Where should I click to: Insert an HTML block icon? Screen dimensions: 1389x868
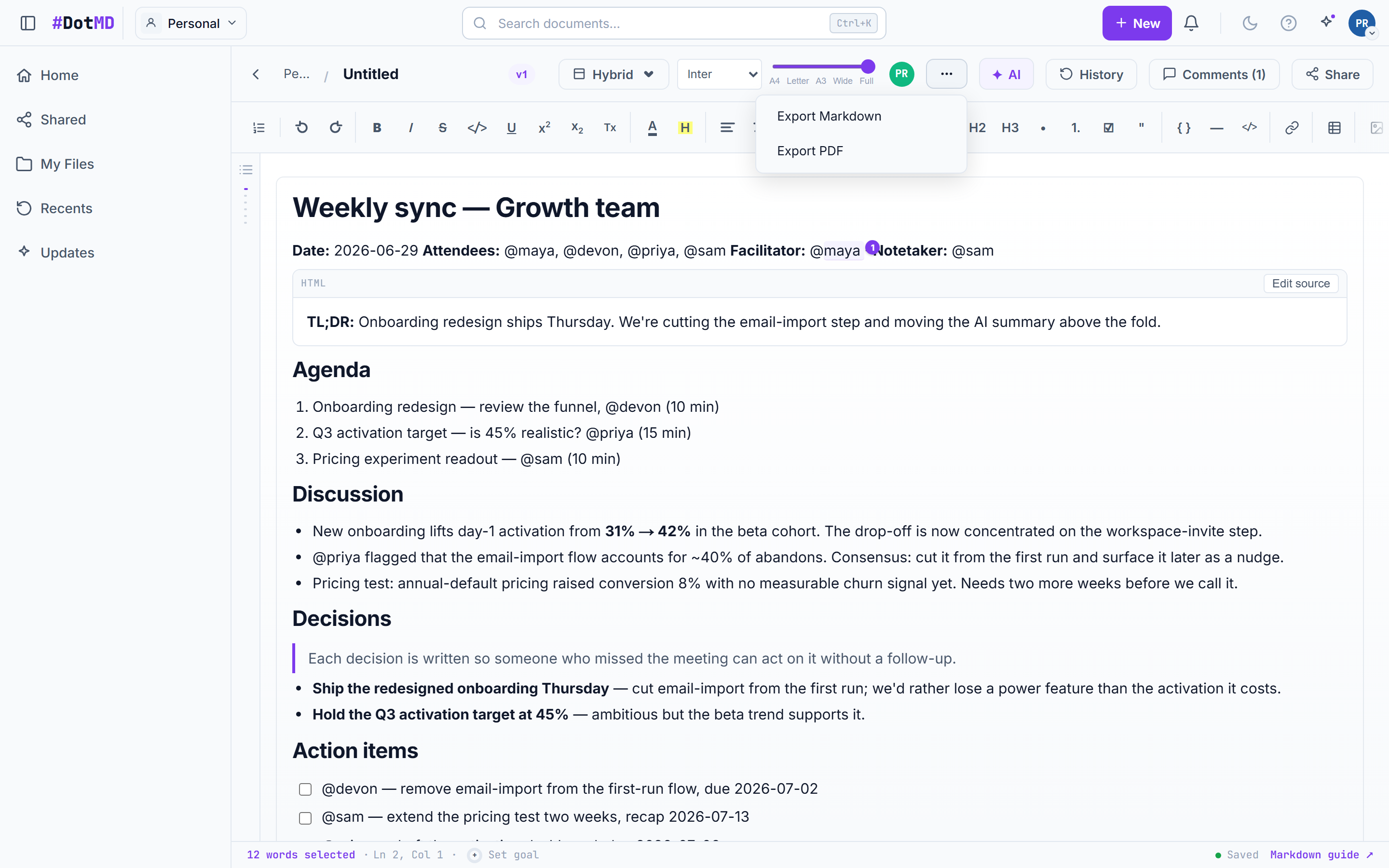pyautogui.click(x=1250, y=127)
